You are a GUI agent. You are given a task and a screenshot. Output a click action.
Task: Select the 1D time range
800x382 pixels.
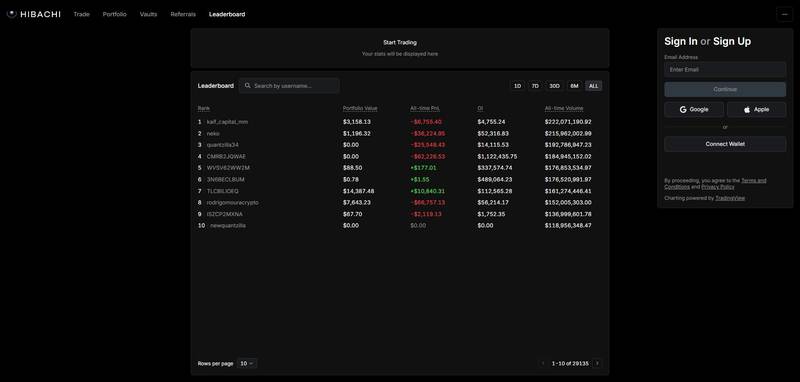517,86
